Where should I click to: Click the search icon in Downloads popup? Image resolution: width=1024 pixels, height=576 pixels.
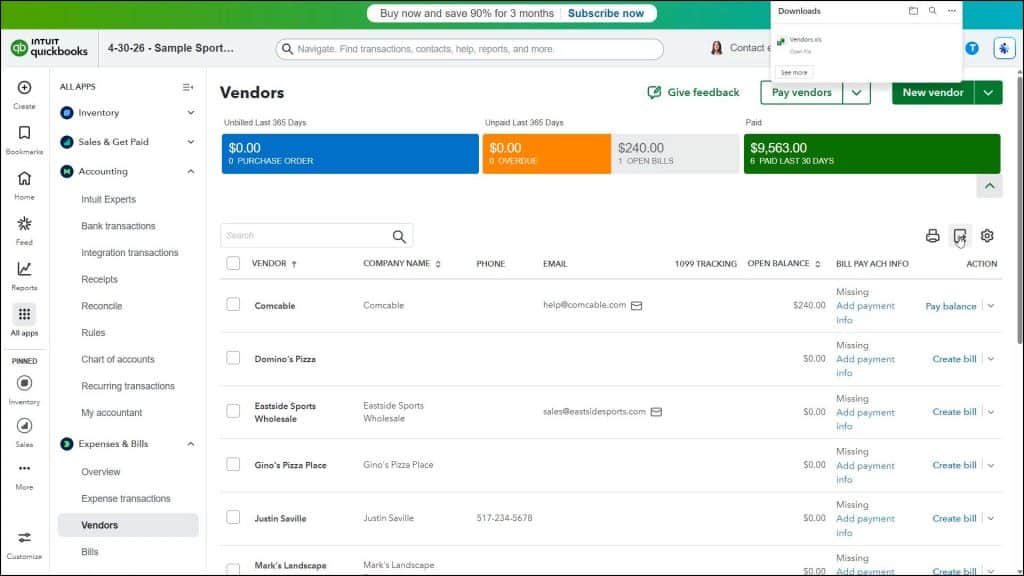pos(933,11)
